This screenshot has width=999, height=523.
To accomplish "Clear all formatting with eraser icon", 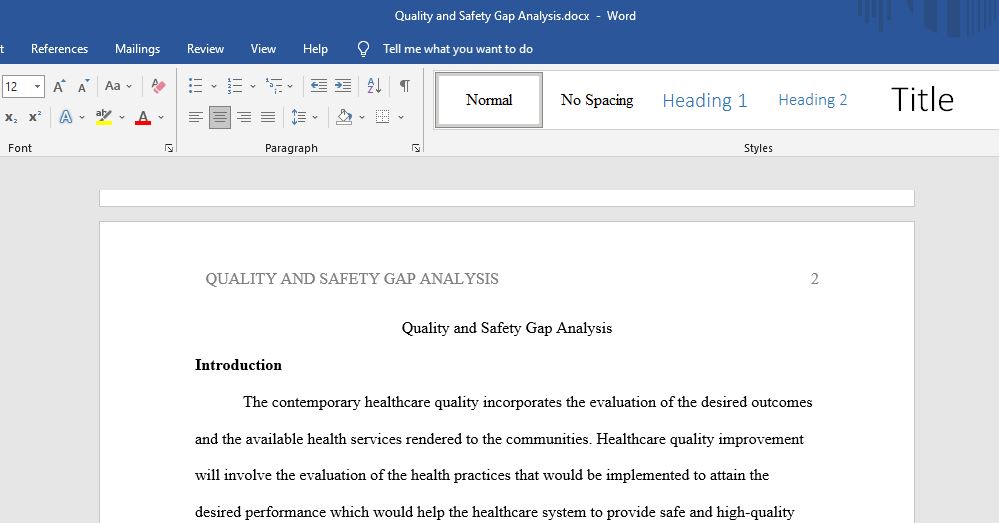I will point(158,86).
